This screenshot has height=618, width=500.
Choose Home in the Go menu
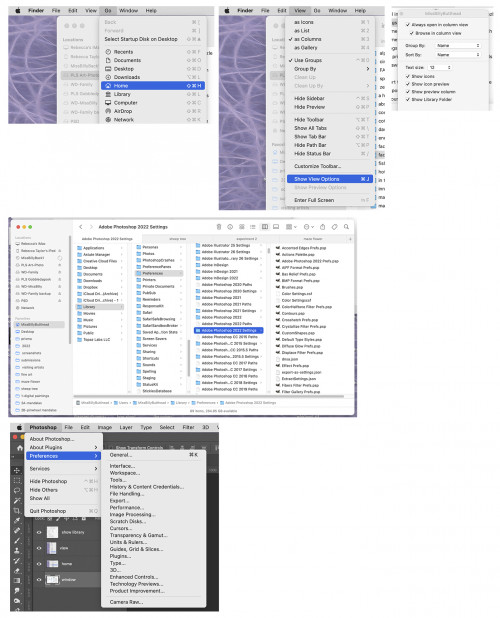tap(153, 86)
